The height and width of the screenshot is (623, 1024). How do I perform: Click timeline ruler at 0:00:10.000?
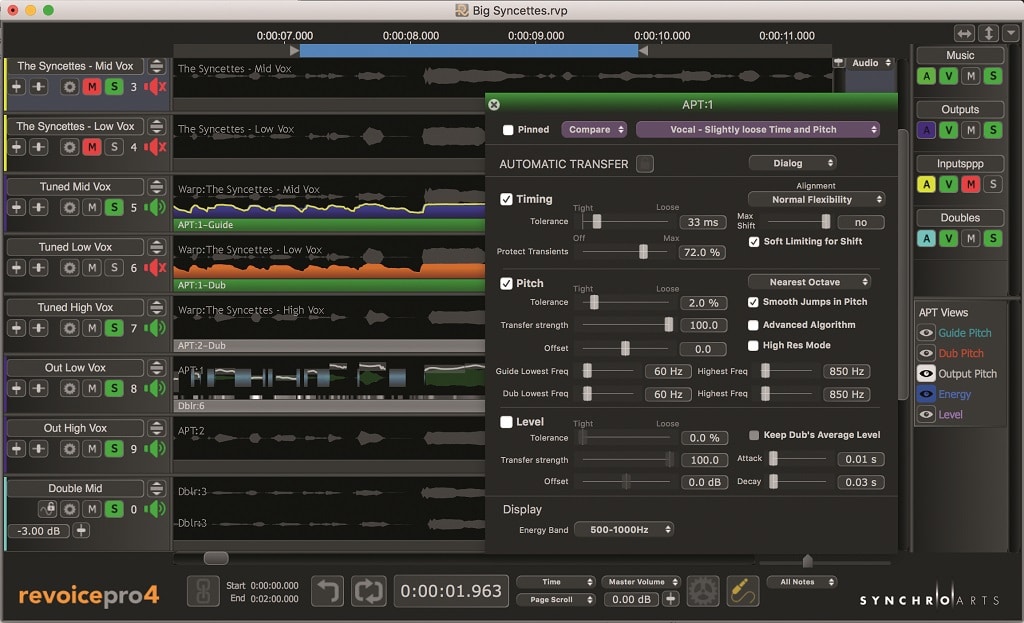click(662, 36)
